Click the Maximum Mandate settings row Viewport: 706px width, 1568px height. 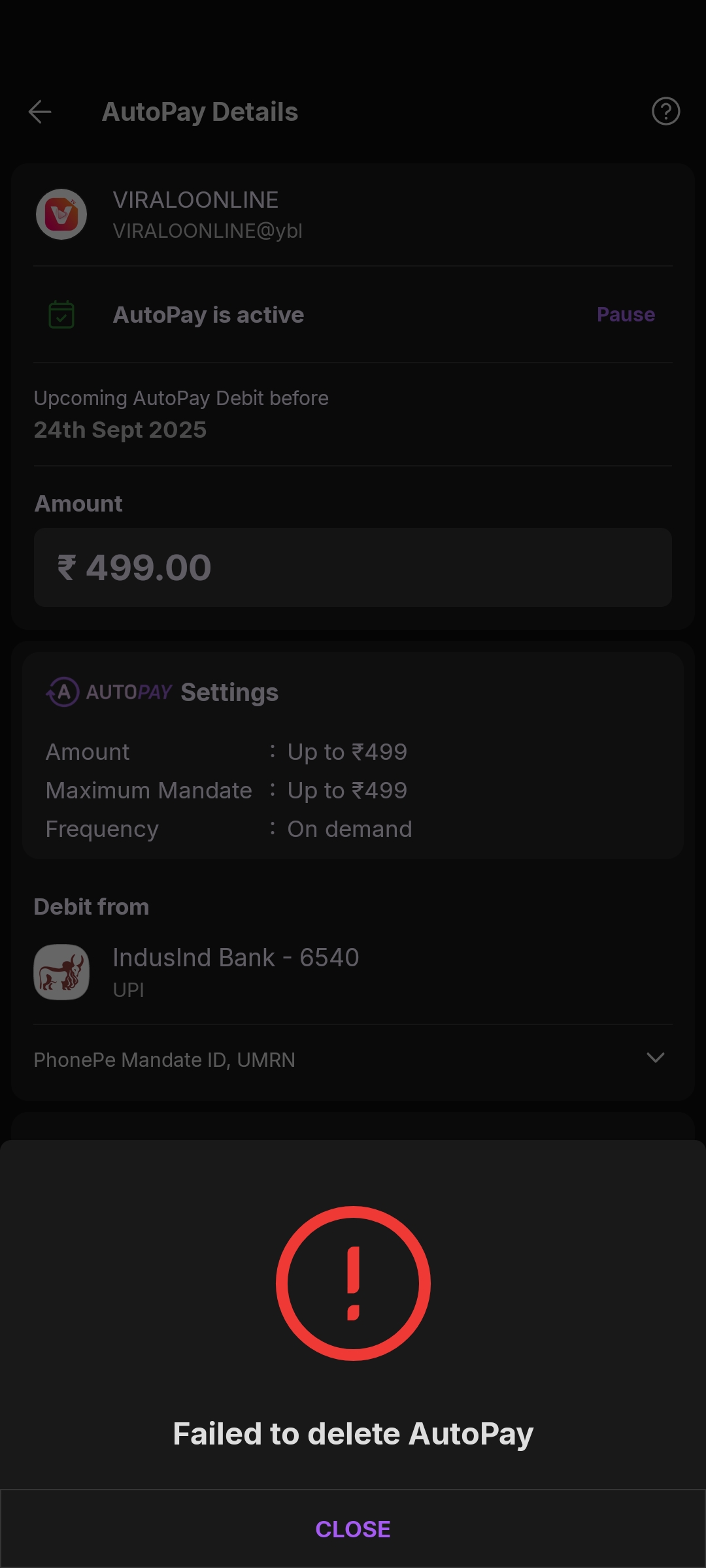(x=226, y=791)
